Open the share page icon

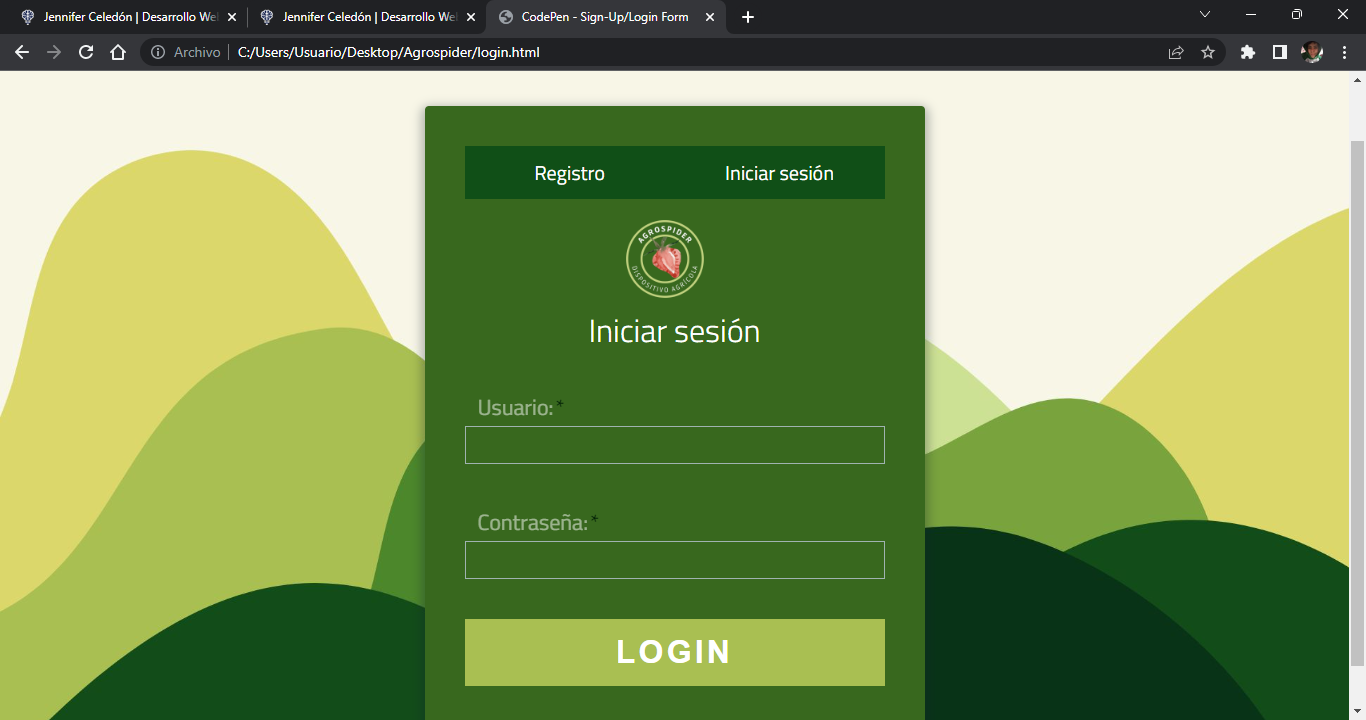pos(1176,52)
